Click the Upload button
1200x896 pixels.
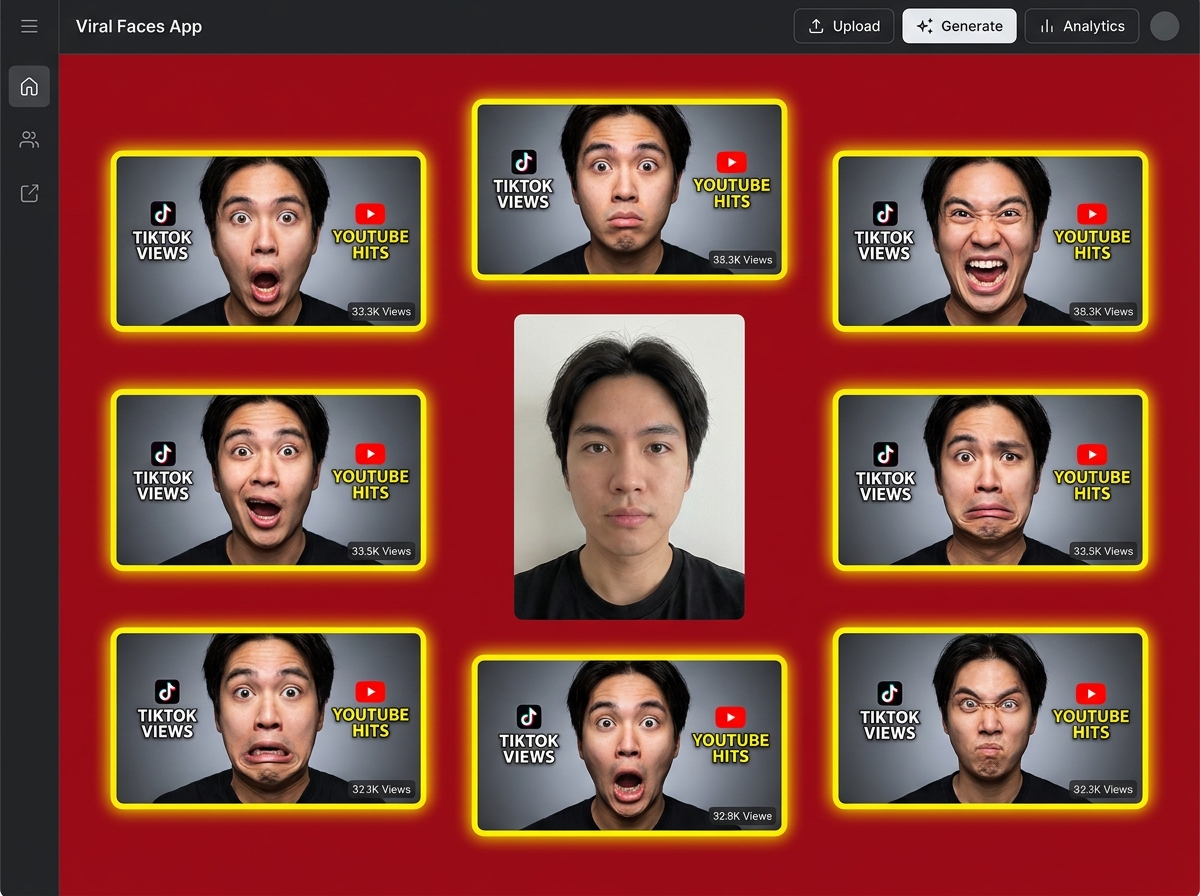click(x=844, y=26)
